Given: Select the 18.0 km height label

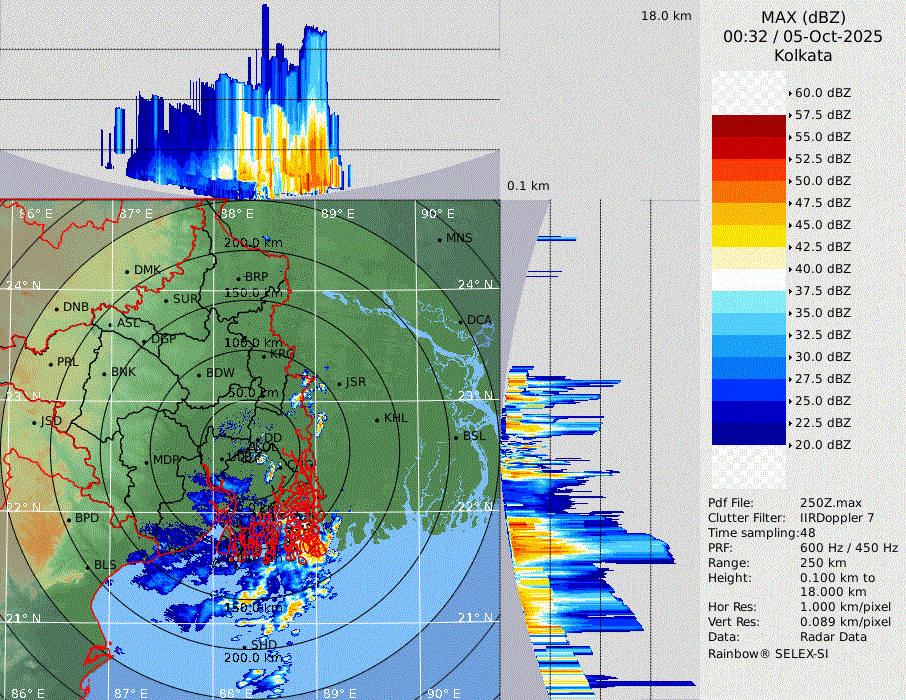Looking at the screenshot, I should tap(666, 16).
